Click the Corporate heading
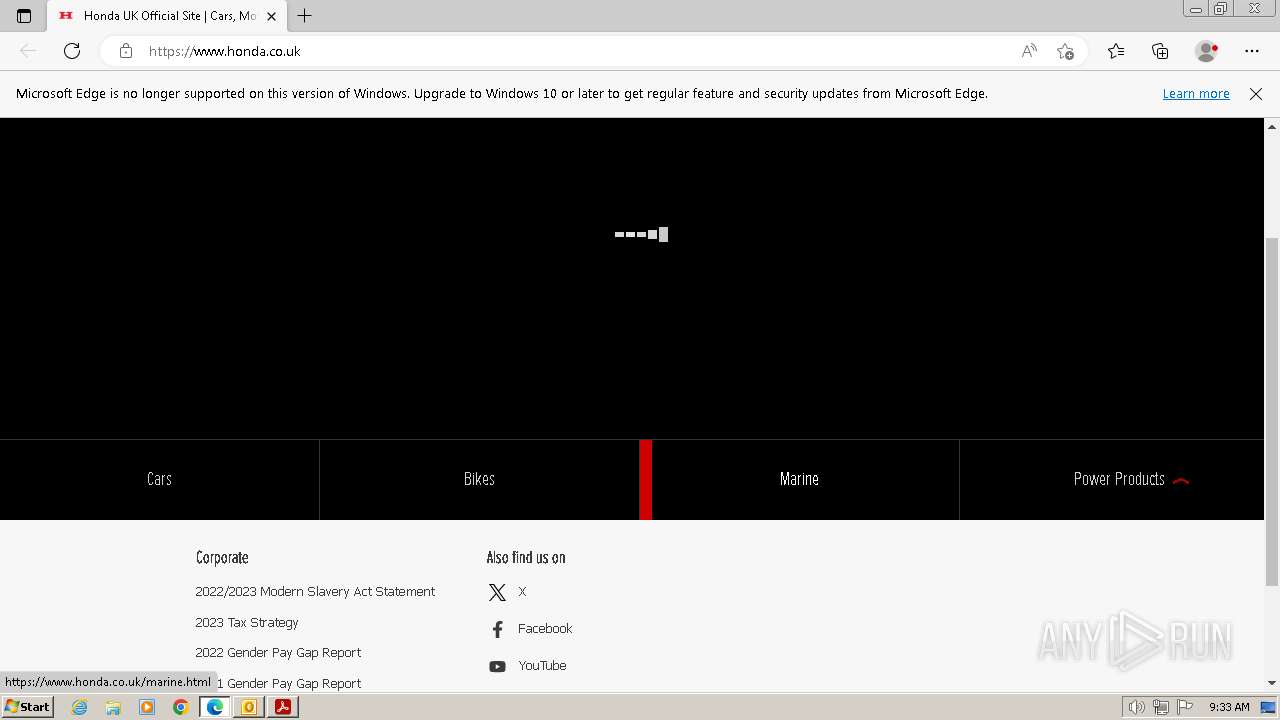 222,558
